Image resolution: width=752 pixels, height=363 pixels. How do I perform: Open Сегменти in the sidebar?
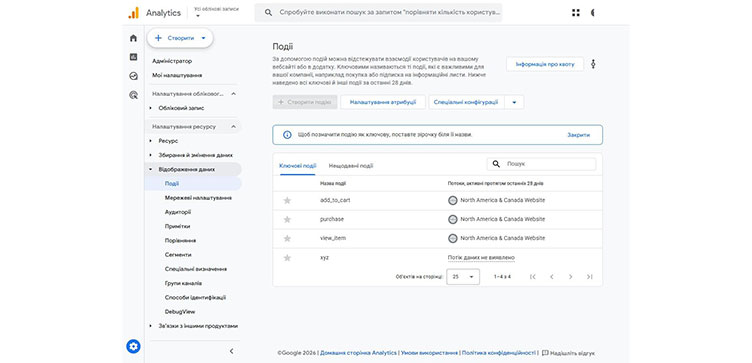click(x=178, y=255)
